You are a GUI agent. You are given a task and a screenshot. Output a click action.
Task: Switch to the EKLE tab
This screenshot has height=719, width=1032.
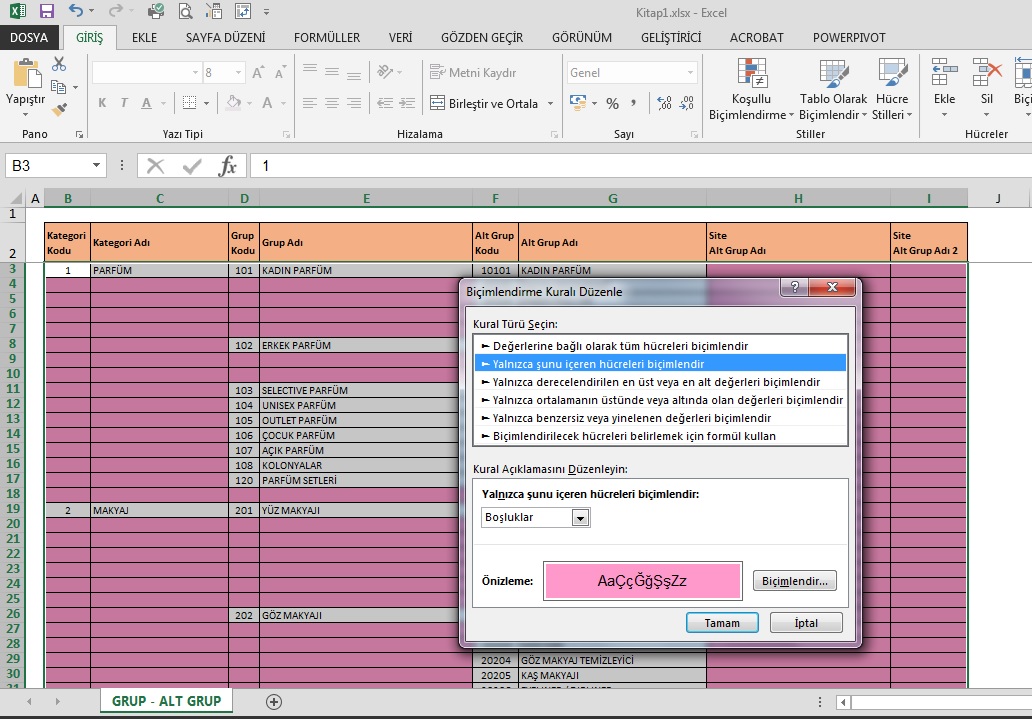144,38
